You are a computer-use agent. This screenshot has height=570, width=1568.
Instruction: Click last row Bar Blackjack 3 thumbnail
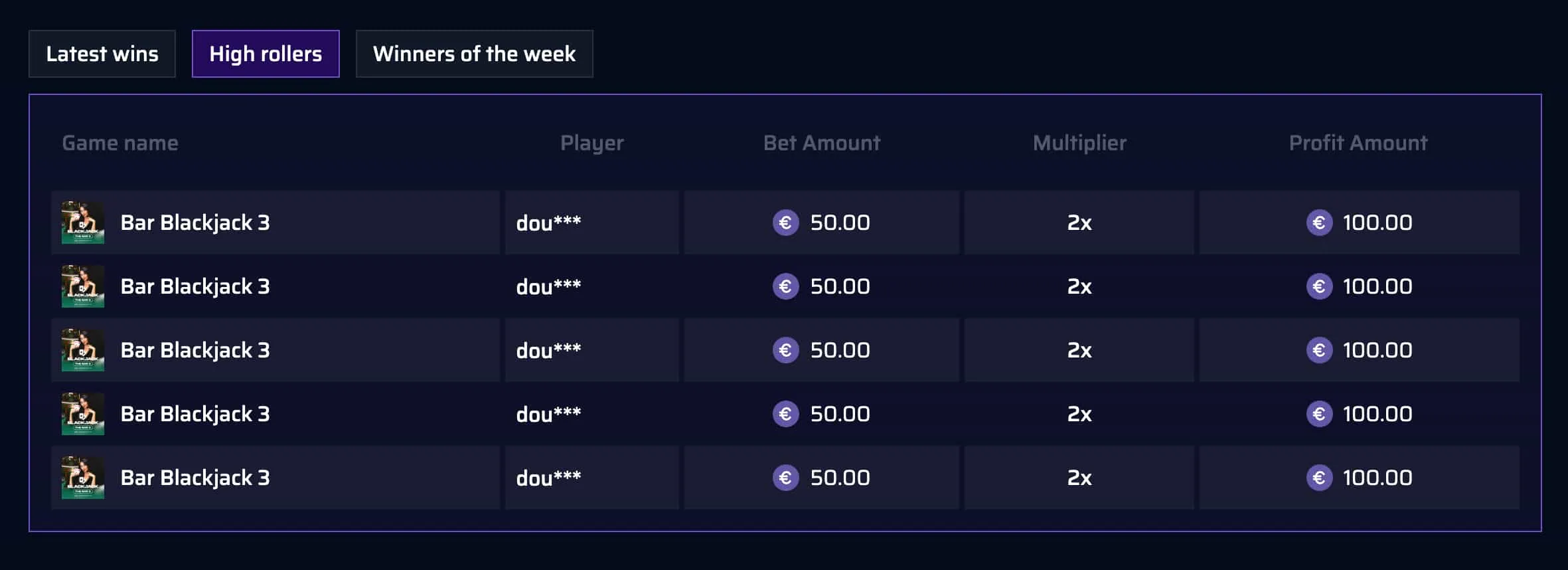83,478
